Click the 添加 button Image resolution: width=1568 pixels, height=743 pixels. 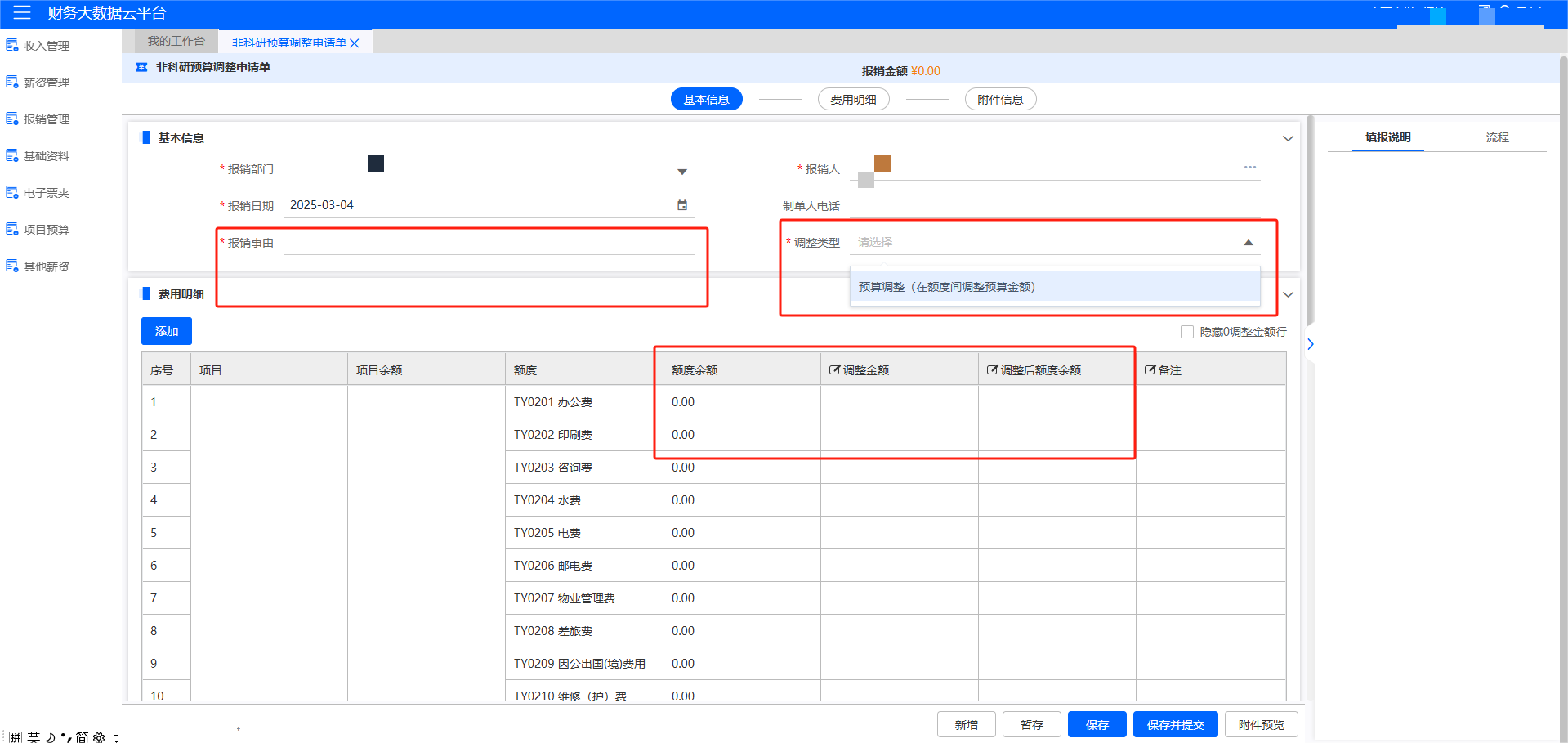coord(167,331)
